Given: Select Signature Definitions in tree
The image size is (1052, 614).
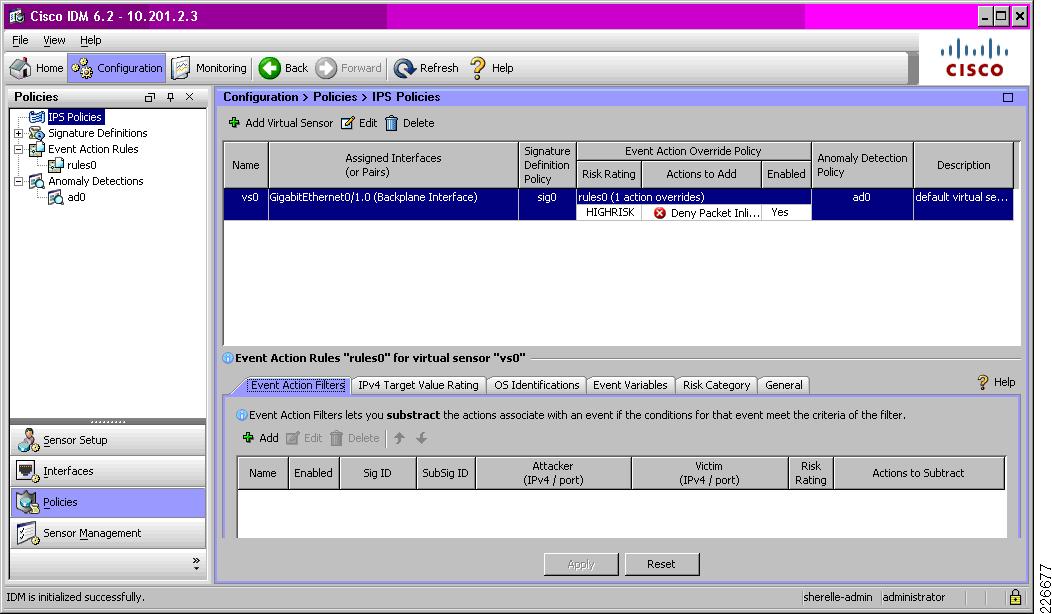Looking at the screenshot, I should point(97,133).
